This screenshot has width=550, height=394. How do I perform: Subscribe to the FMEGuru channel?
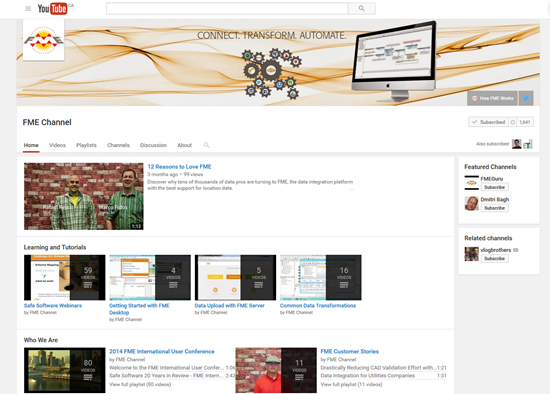(x=494, y=187)
